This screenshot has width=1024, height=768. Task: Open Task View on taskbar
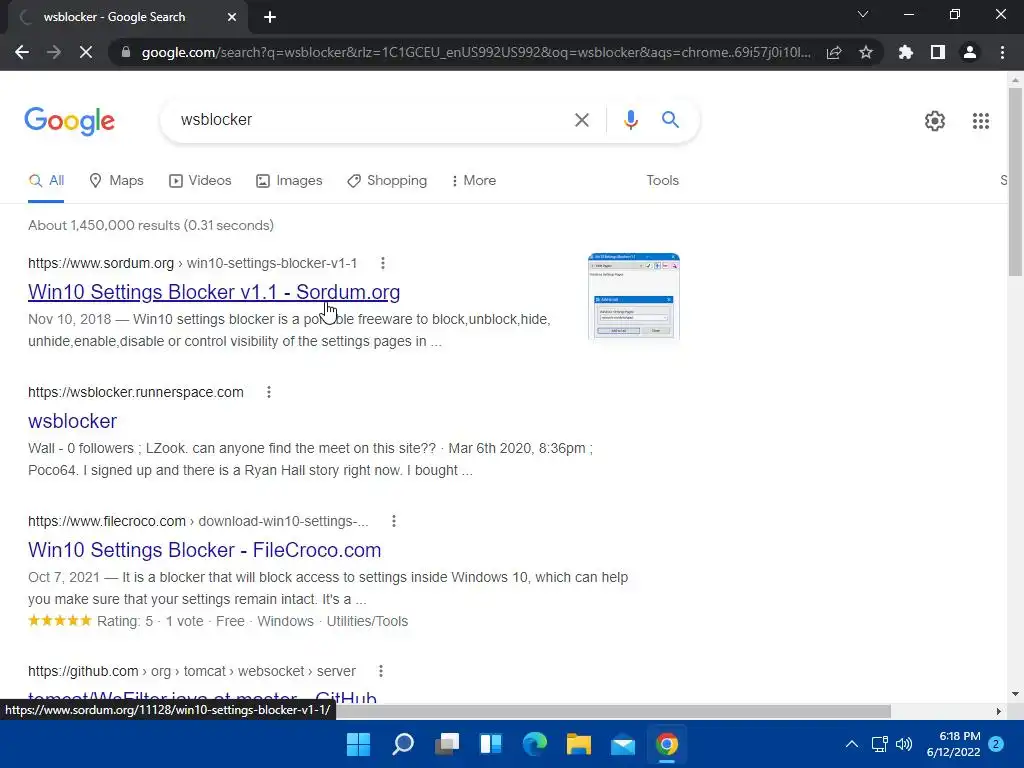[447, 744]
